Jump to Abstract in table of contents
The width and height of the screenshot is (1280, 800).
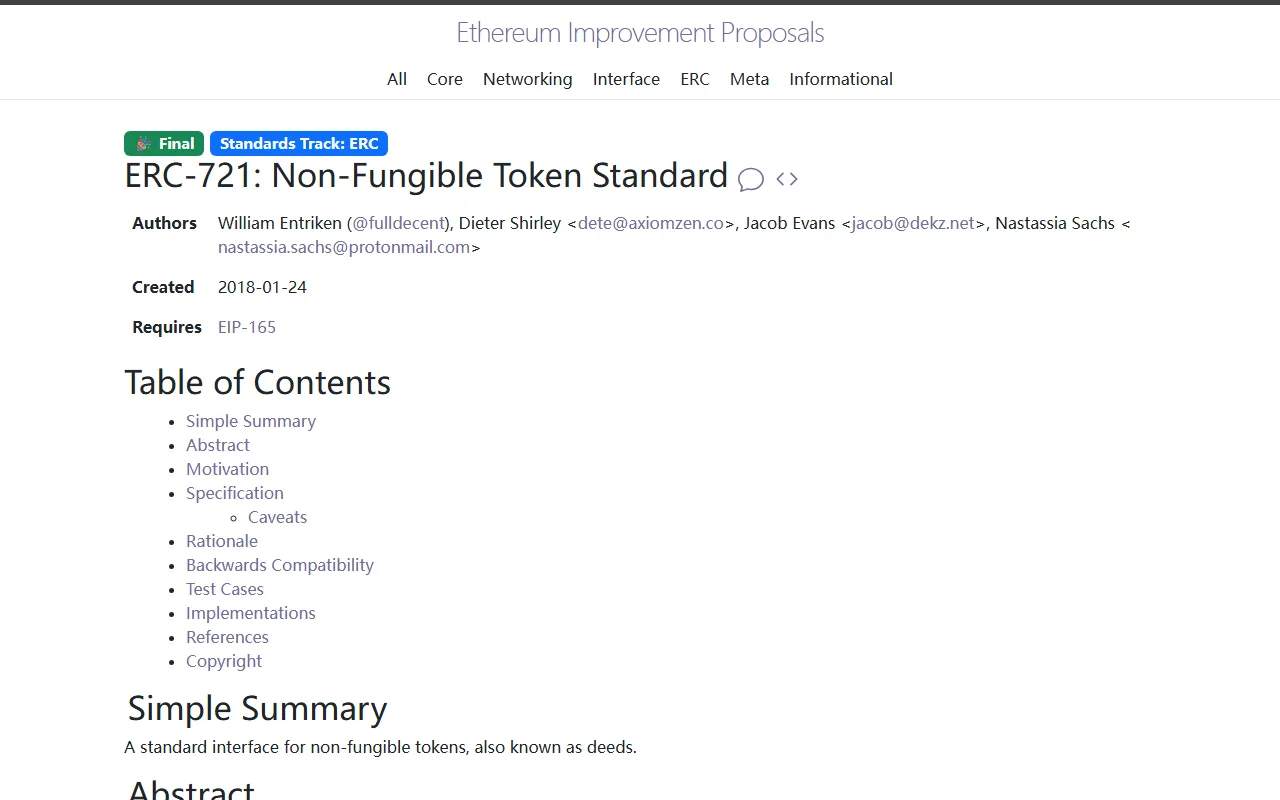(x=218, y=445)
